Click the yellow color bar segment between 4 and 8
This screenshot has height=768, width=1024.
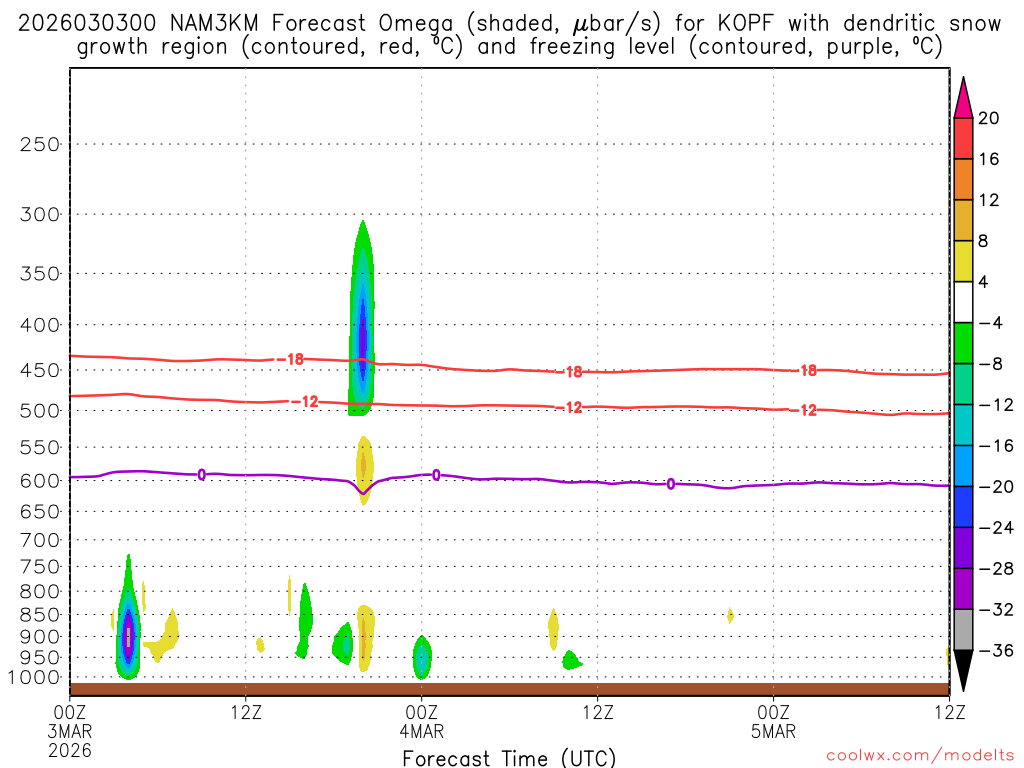[963, 261]
